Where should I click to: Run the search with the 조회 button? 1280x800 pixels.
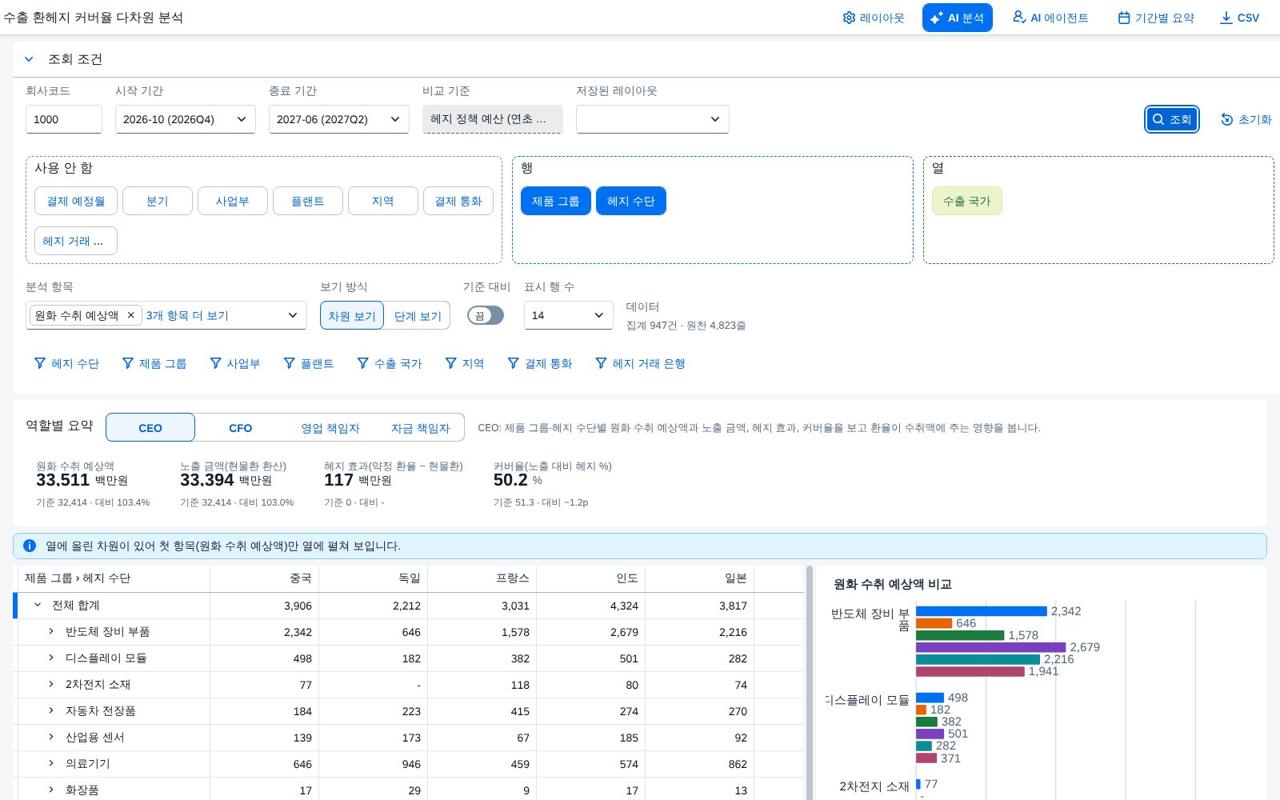coord(1172,119)
